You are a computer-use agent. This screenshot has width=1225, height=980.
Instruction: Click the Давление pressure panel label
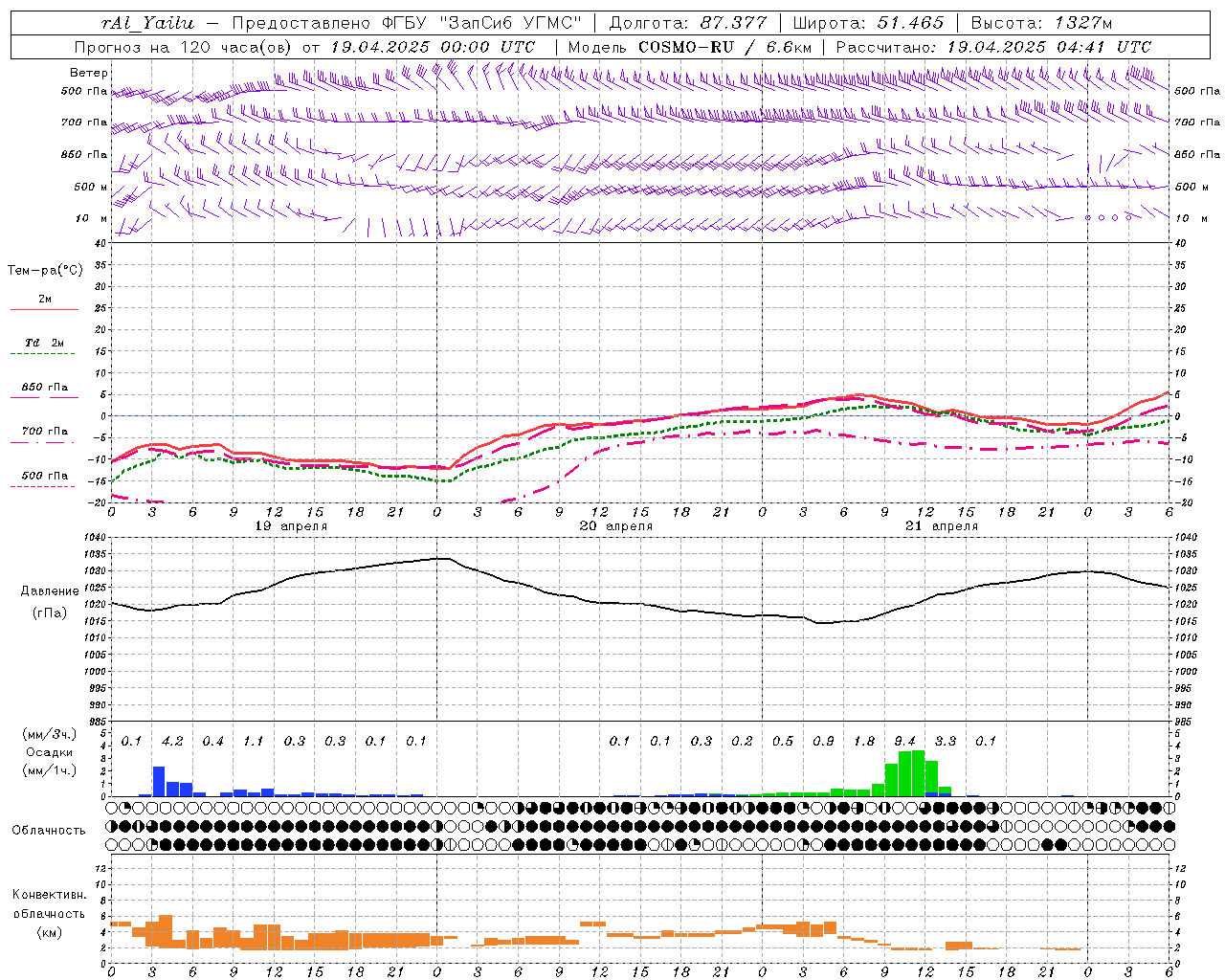(x=50, y=591)
